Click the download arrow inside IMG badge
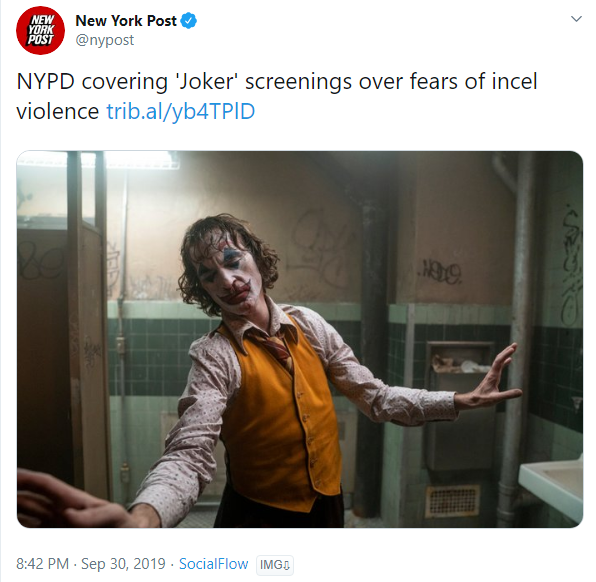 pos(286,566)
